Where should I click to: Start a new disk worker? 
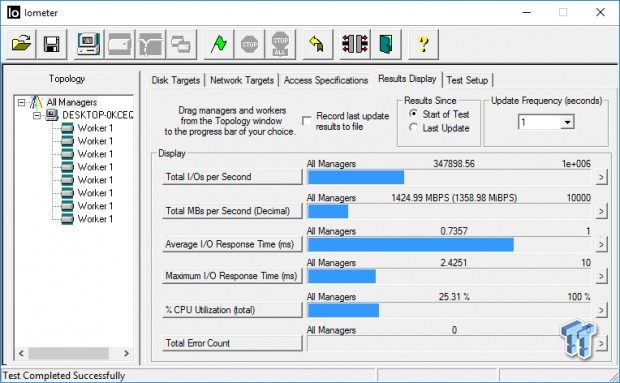click(x=119, y=44)
